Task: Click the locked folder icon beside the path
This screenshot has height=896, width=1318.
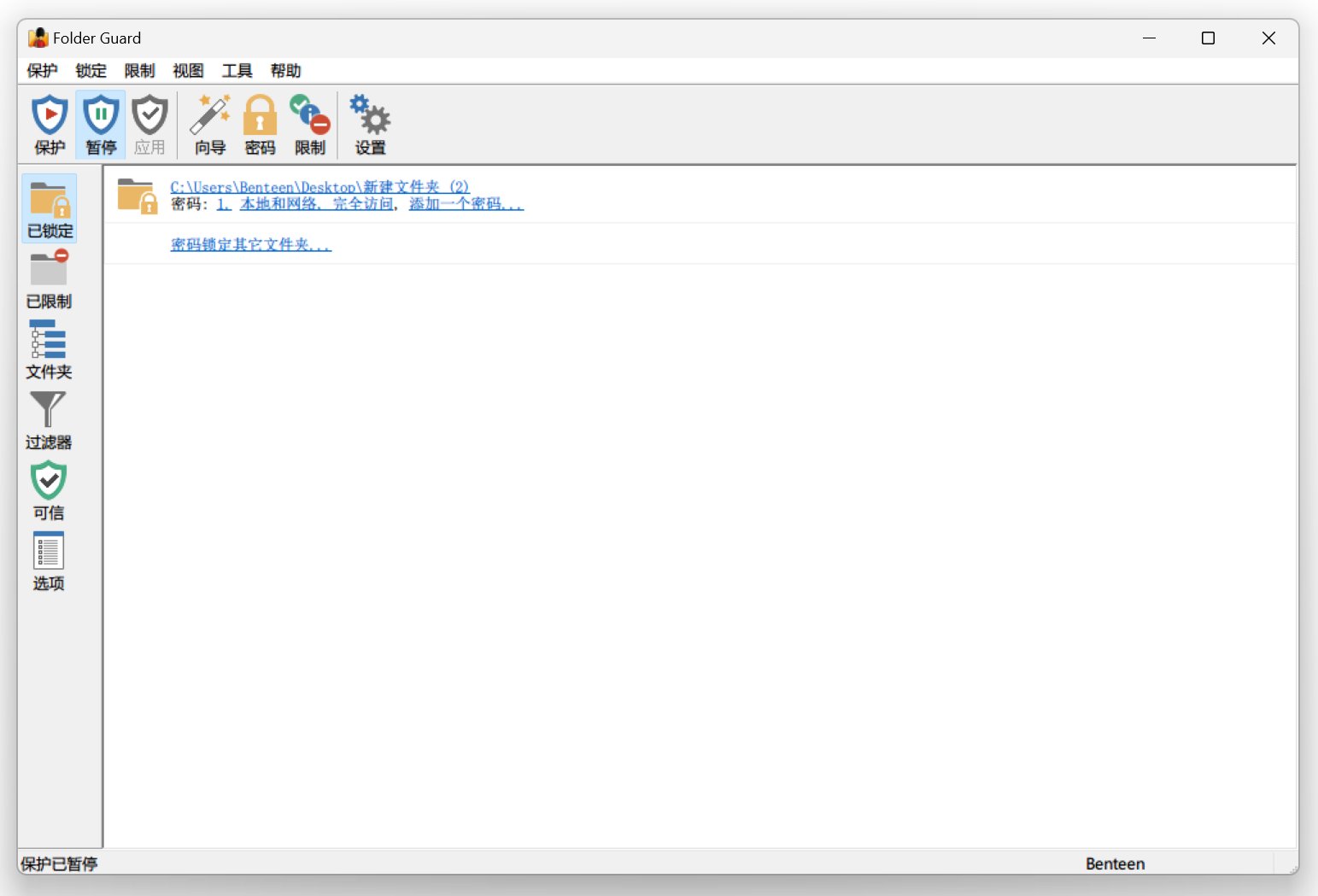Action: click(138, 196)
